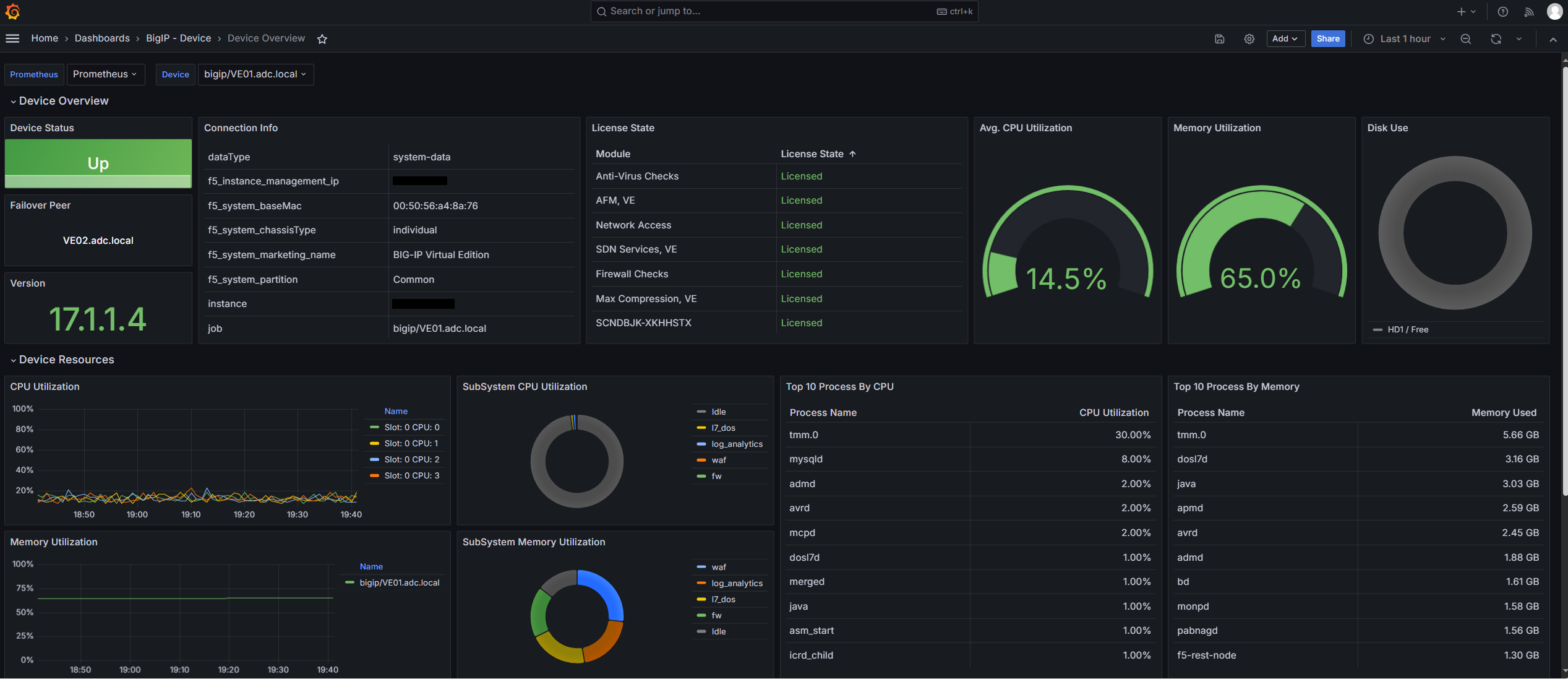Image resolution: width=1568 pixels, height=679 pixels.
Task: Open the Top 10 Process By CPU panel title
Action: coord(839,387)
